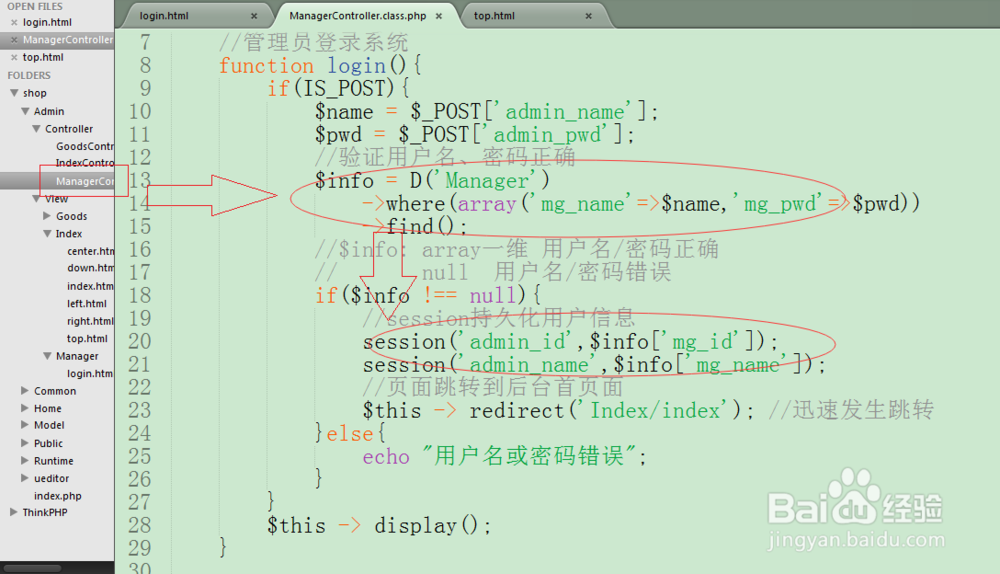Click session('admin_name' code line
The image size is (1000, 574).
[x=594, y=365]
